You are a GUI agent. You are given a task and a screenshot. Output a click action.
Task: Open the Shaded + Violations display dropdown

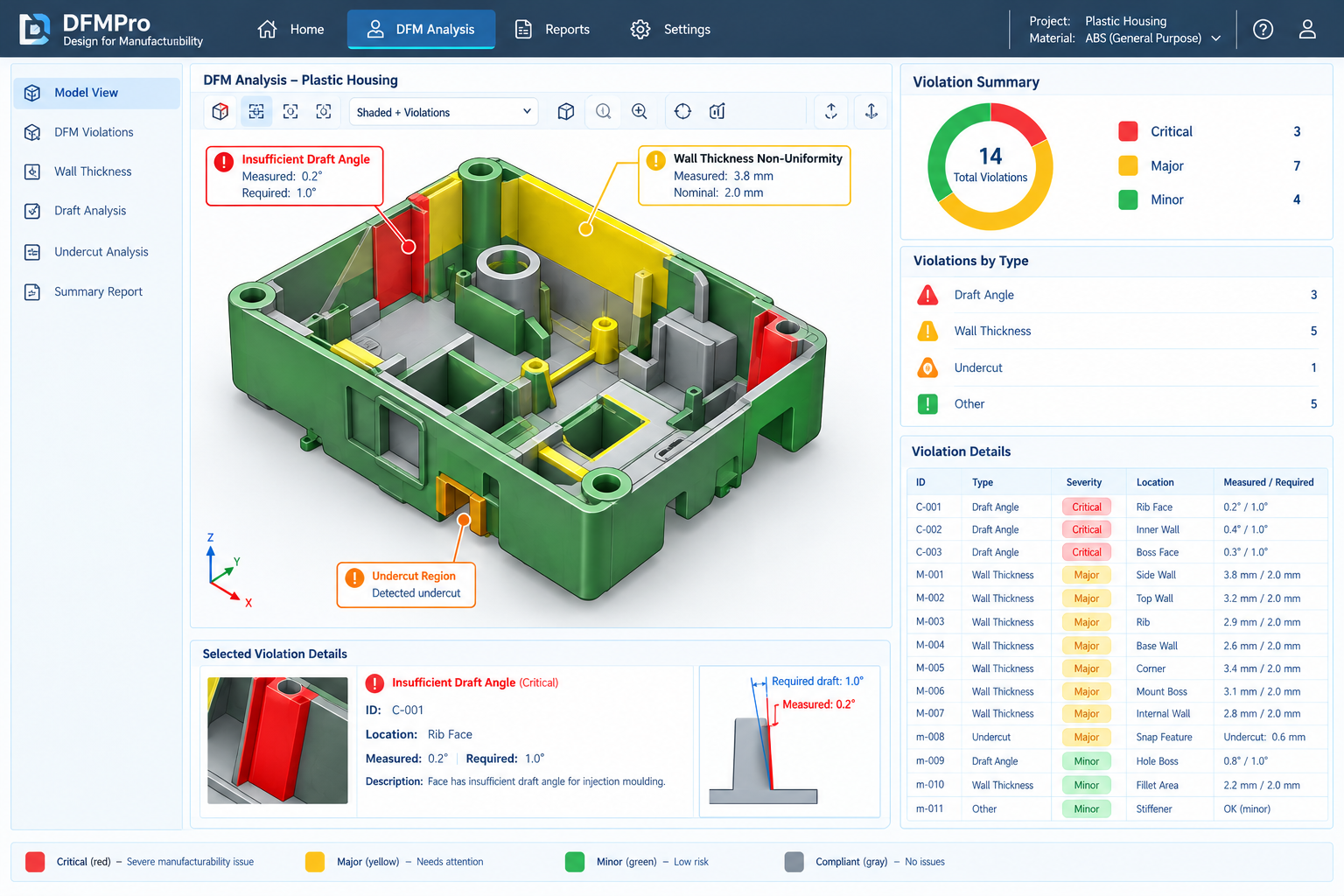[444, 112]
